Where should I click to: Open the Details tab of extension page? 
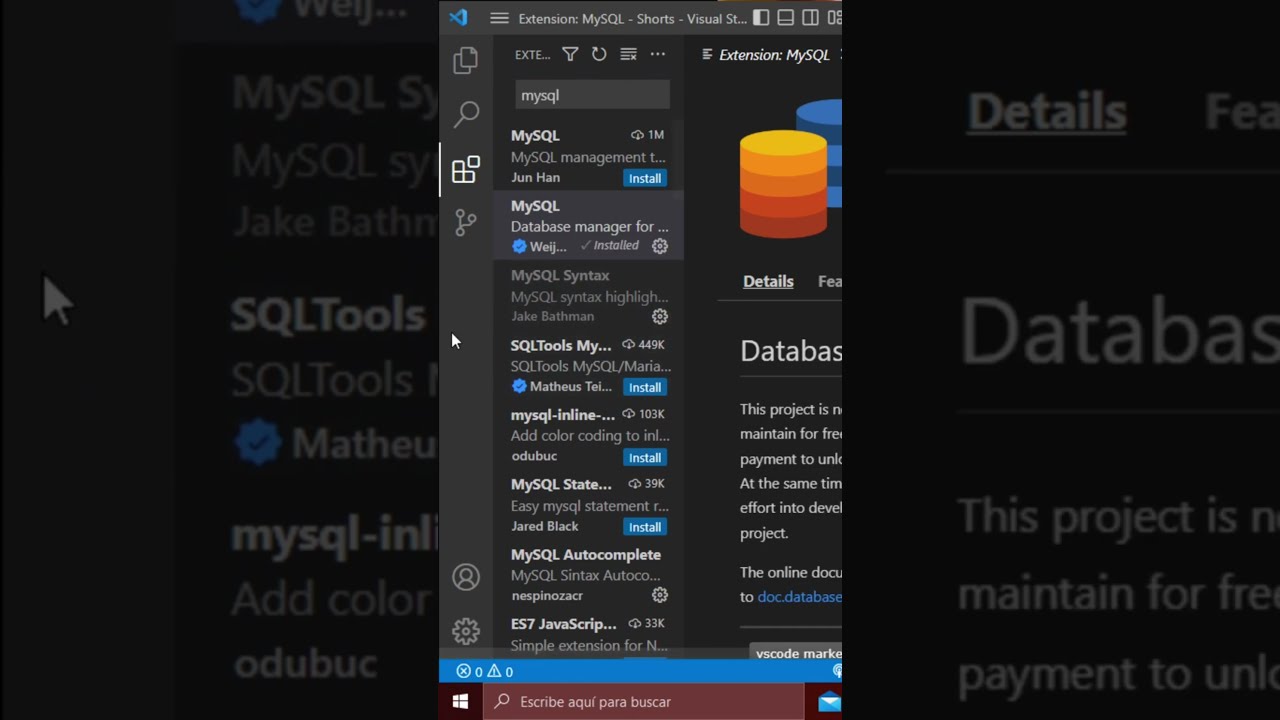coord(768,281)
